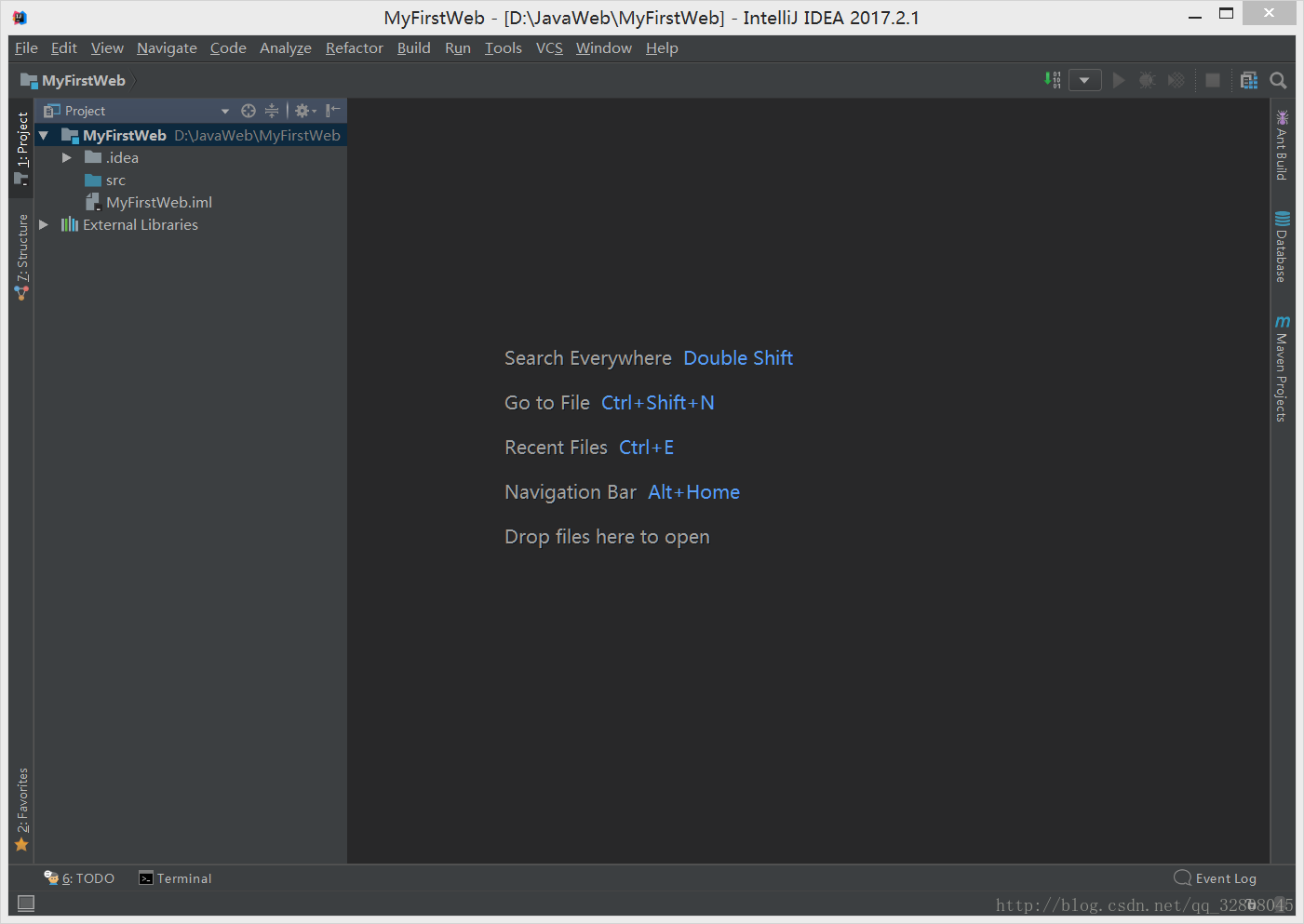Click the Double Shift shortcut text
The image size is (1304, 924).
(738, 358)
